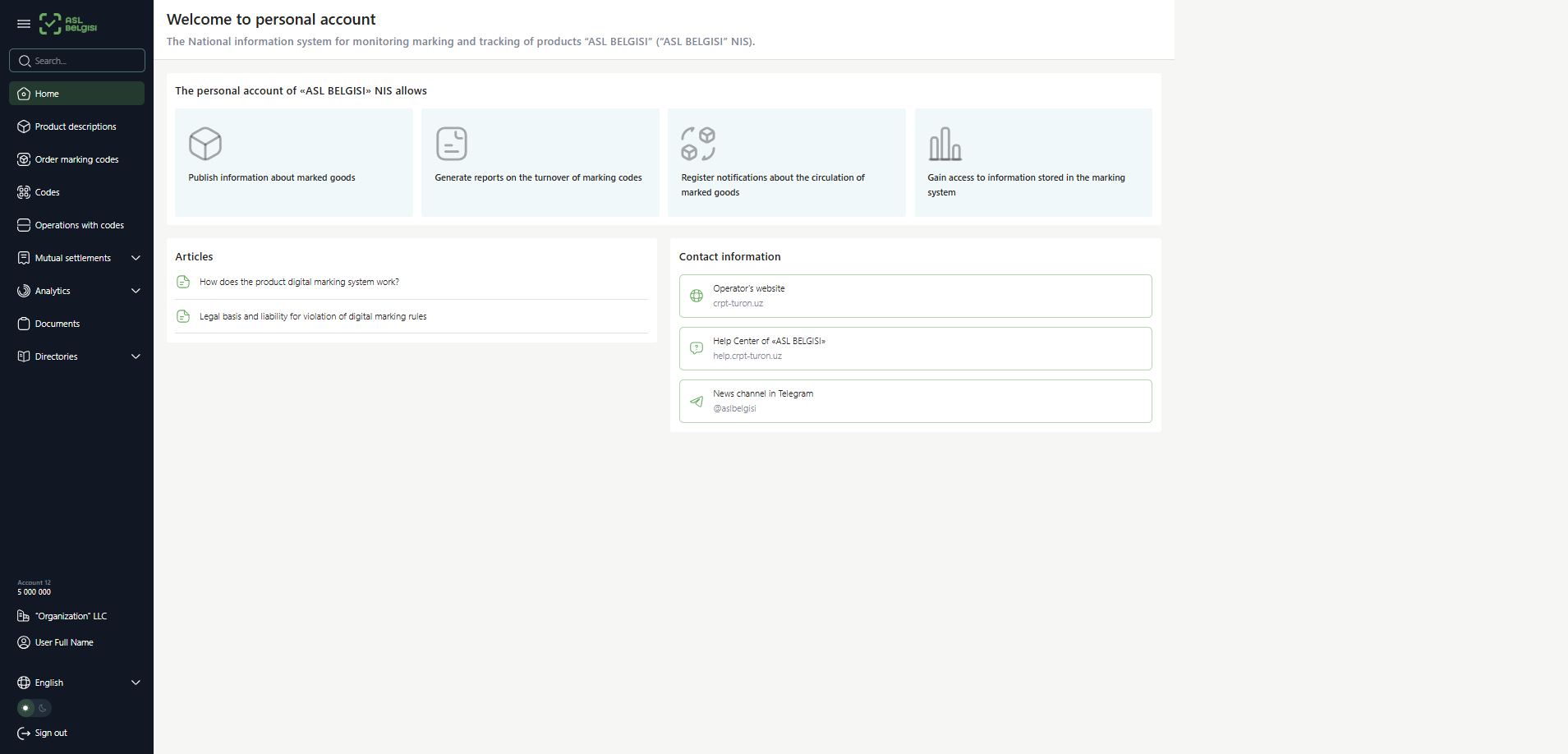Image resolution: width=1568 pixels, height=754 pixels.
Task: Sign out of the account
Action: click(x=51, y=733)
